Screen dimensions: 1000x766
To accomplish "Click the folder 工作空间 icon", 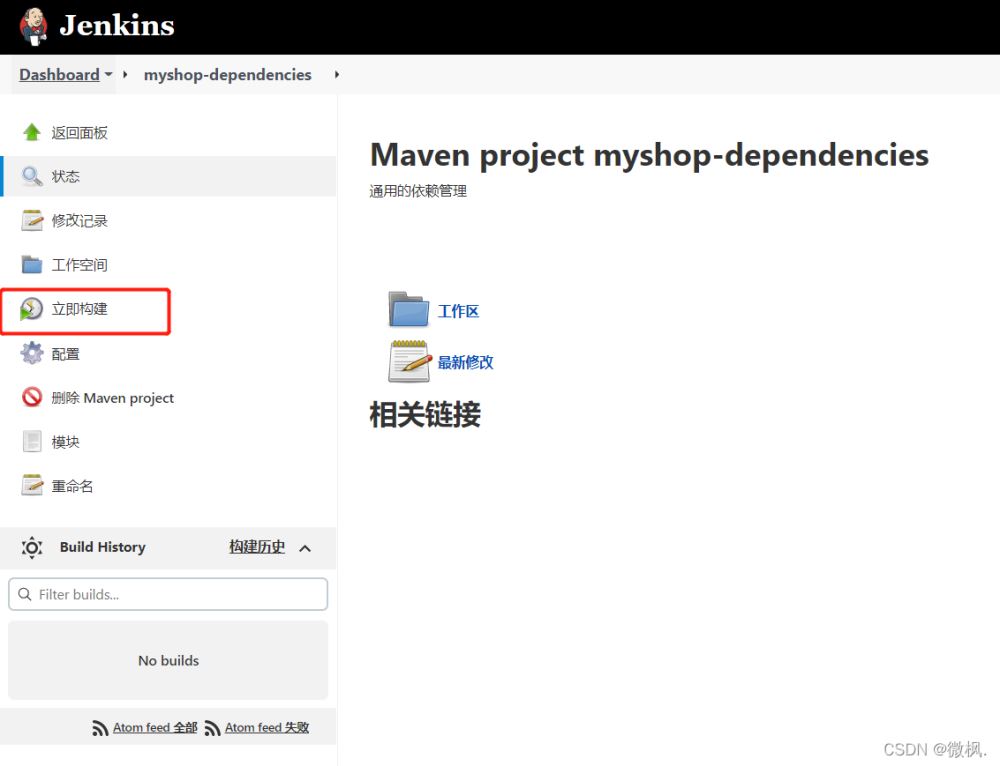I will [32, 264].
